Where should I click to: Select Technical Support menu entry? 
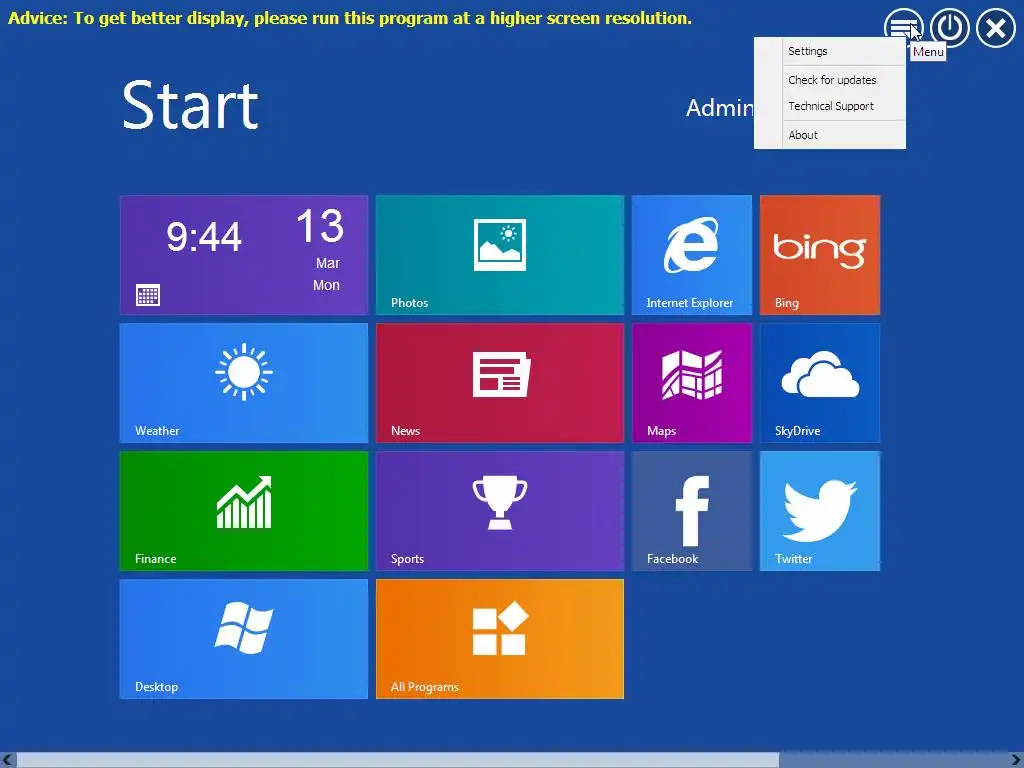pos(830,106)
